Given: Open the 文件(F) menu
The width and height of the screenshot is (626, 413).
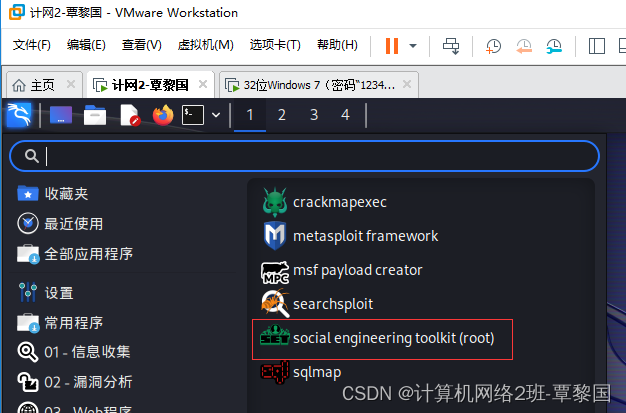Looking at the screenshot, I should tap(32, 45).
